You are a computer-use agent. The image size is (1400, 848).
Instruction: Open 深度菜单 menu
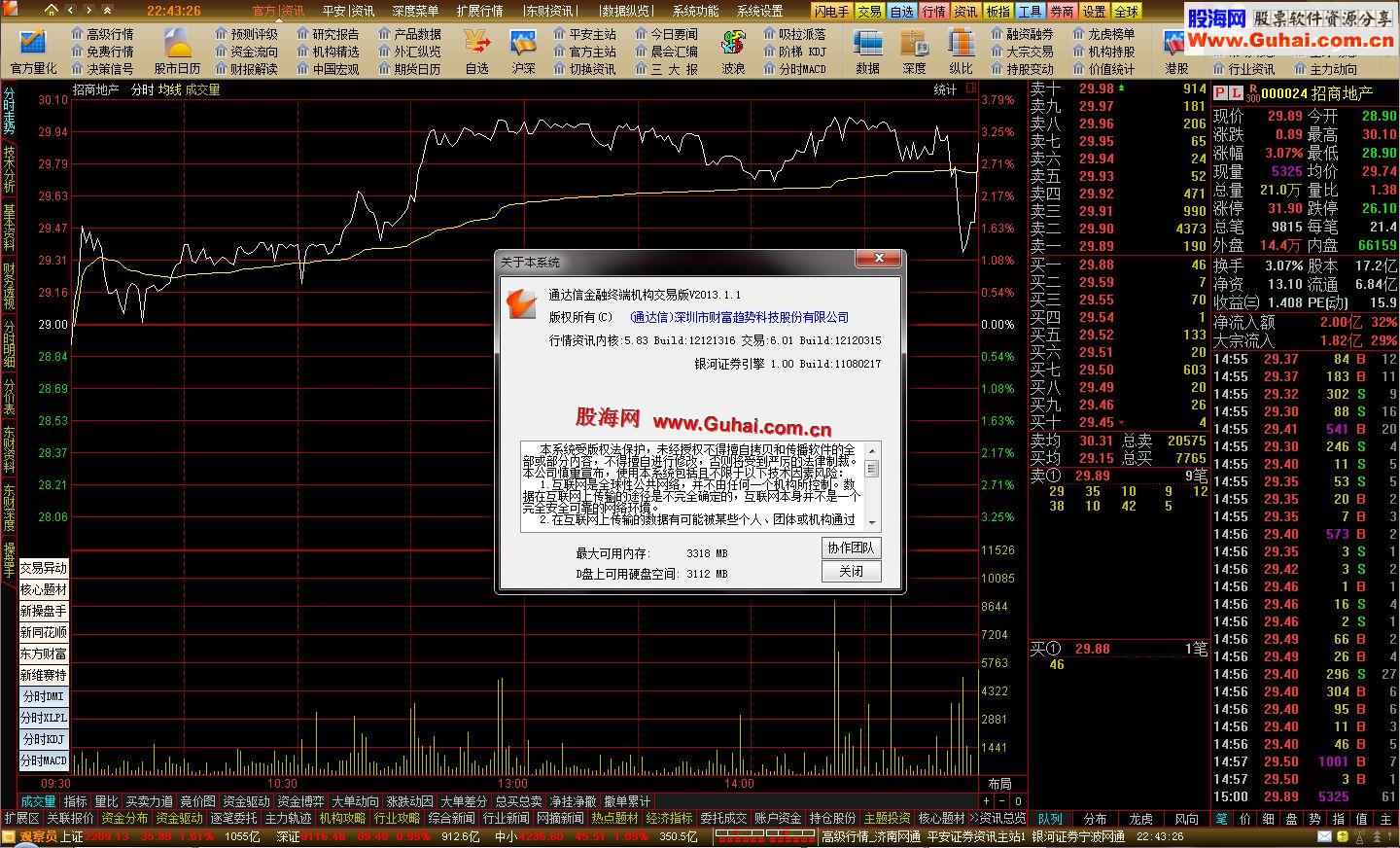click(x=415, y=11)
